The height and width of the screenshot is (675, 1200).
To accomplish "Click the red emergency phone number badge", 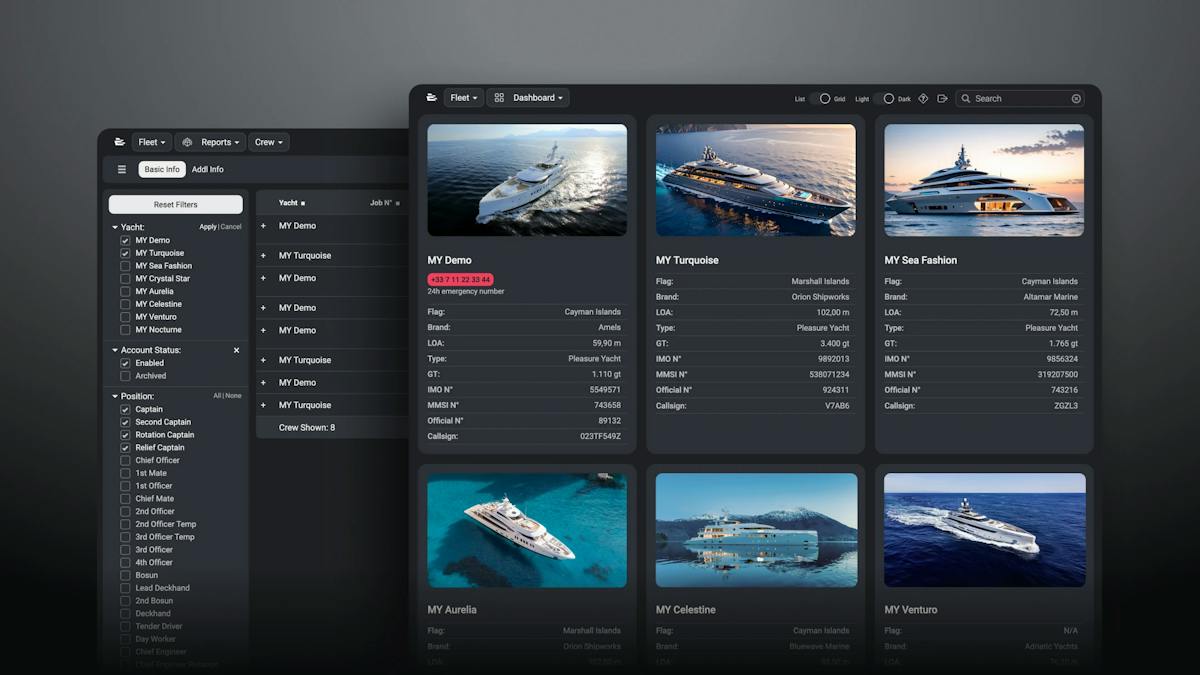I will click(460, 280).
